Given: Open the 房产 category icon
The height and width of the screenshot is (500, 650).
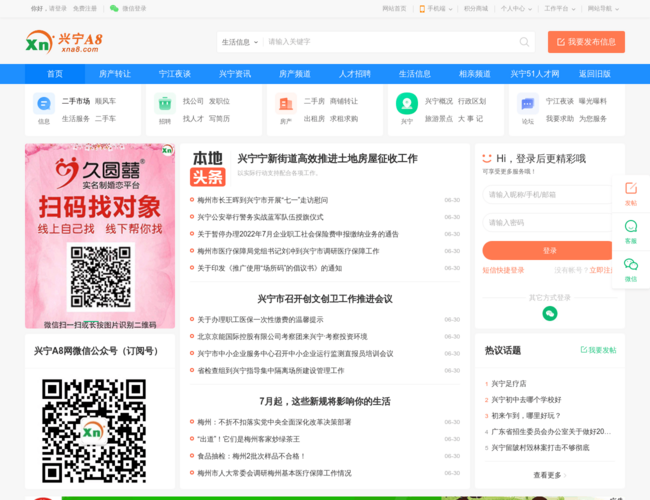Looking at the screenshot, I should [x=286, y=103].
